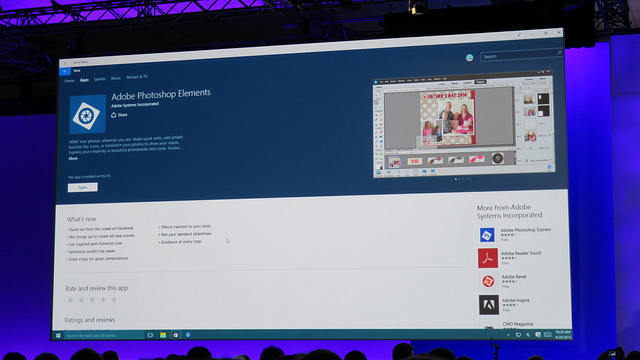Switch to the Music tab

[x=116, y=78]
